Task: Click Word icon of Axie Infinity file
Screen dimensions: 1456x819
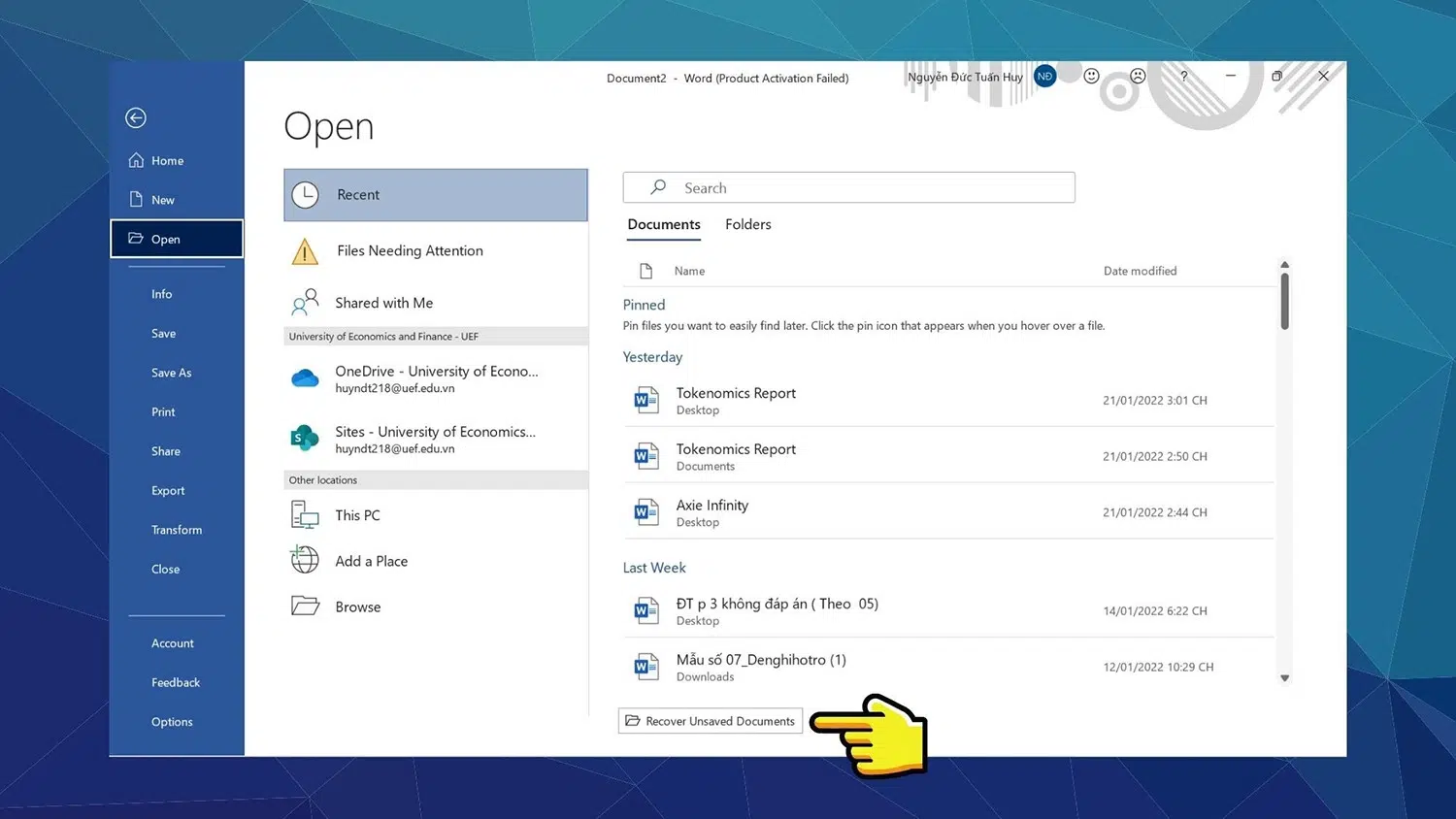Action: (646, 511)
